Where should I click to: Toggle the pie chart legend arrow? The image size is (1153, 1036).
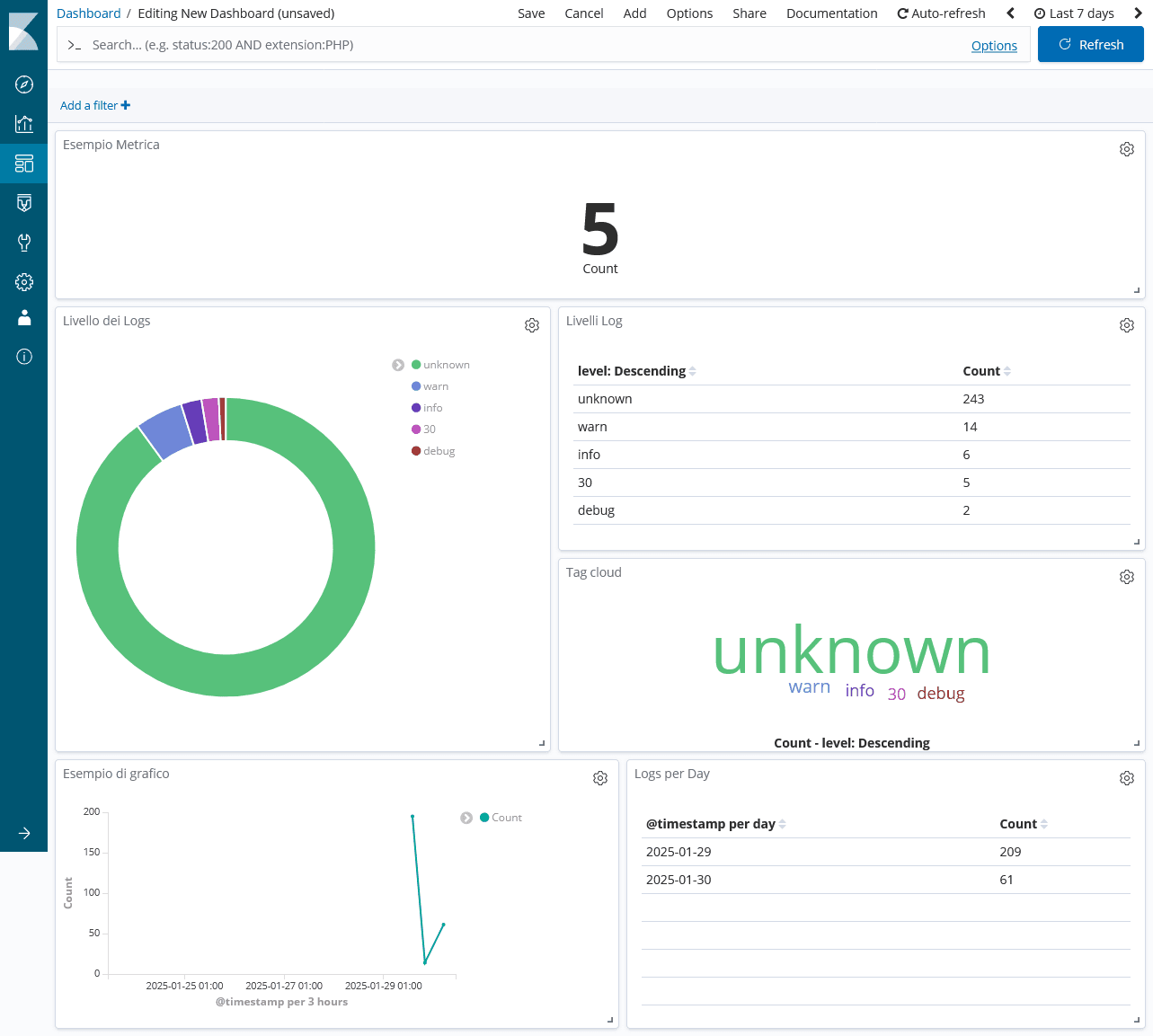(398, 365)
